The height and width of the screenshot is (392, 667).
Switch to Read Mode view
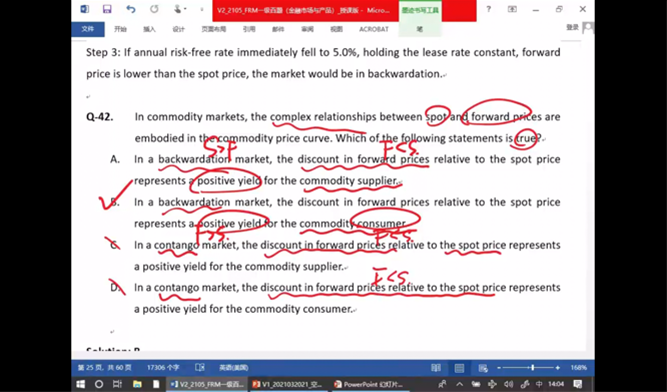[x=436, y=368]
